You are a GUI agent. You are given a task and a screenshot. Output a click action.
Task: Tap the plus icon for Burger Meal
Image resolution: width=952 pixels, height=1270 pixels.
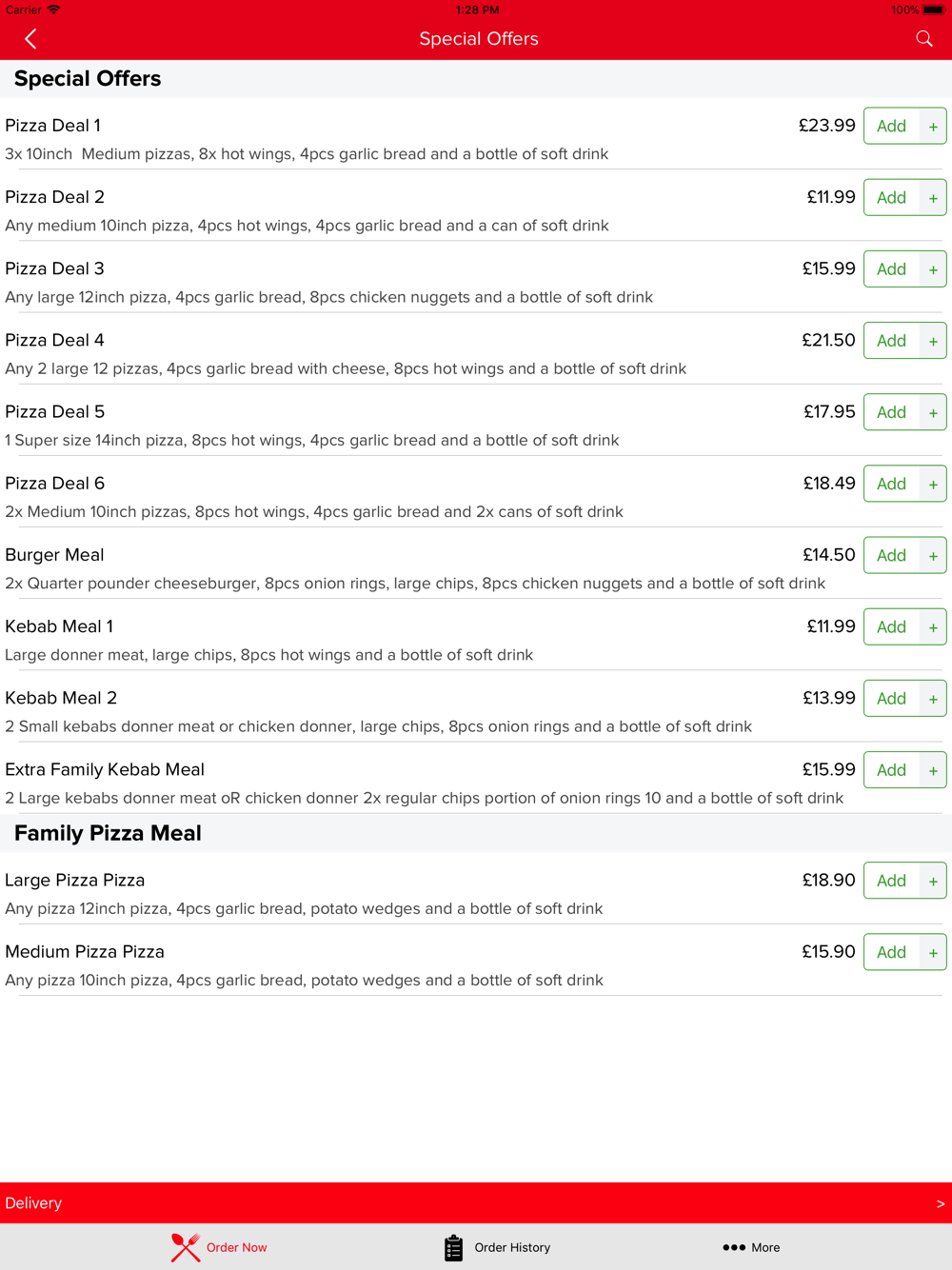(x=933, y=555)
